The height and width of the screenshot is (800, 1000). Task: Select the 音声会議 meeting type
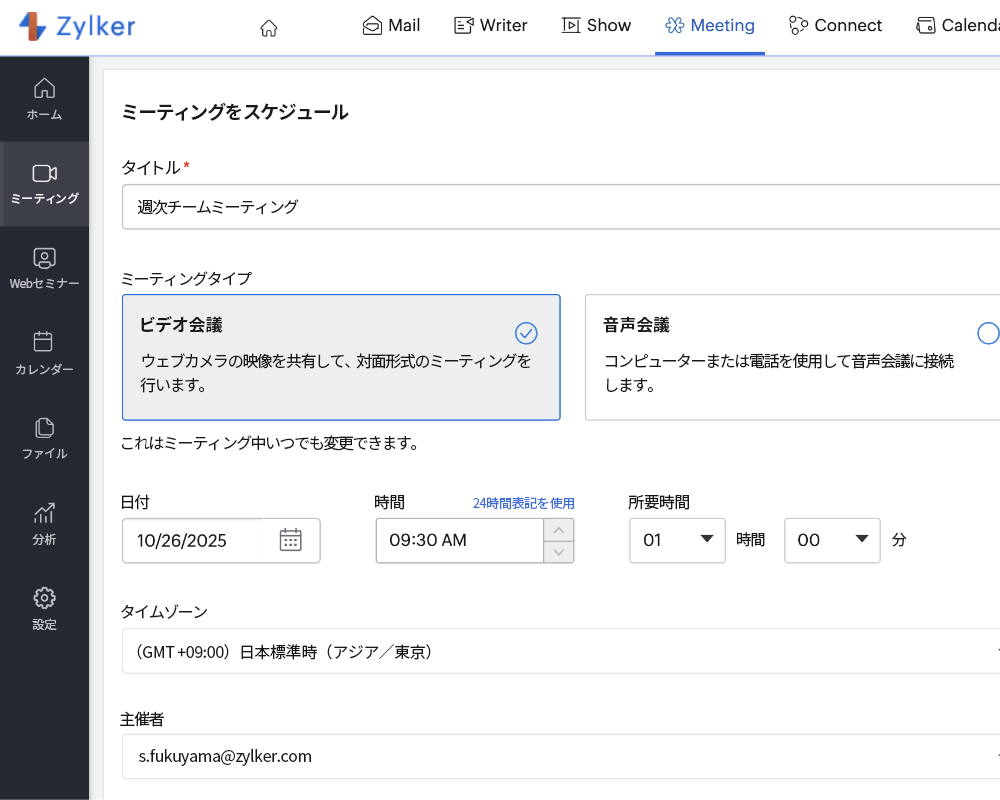coord(792,357)
